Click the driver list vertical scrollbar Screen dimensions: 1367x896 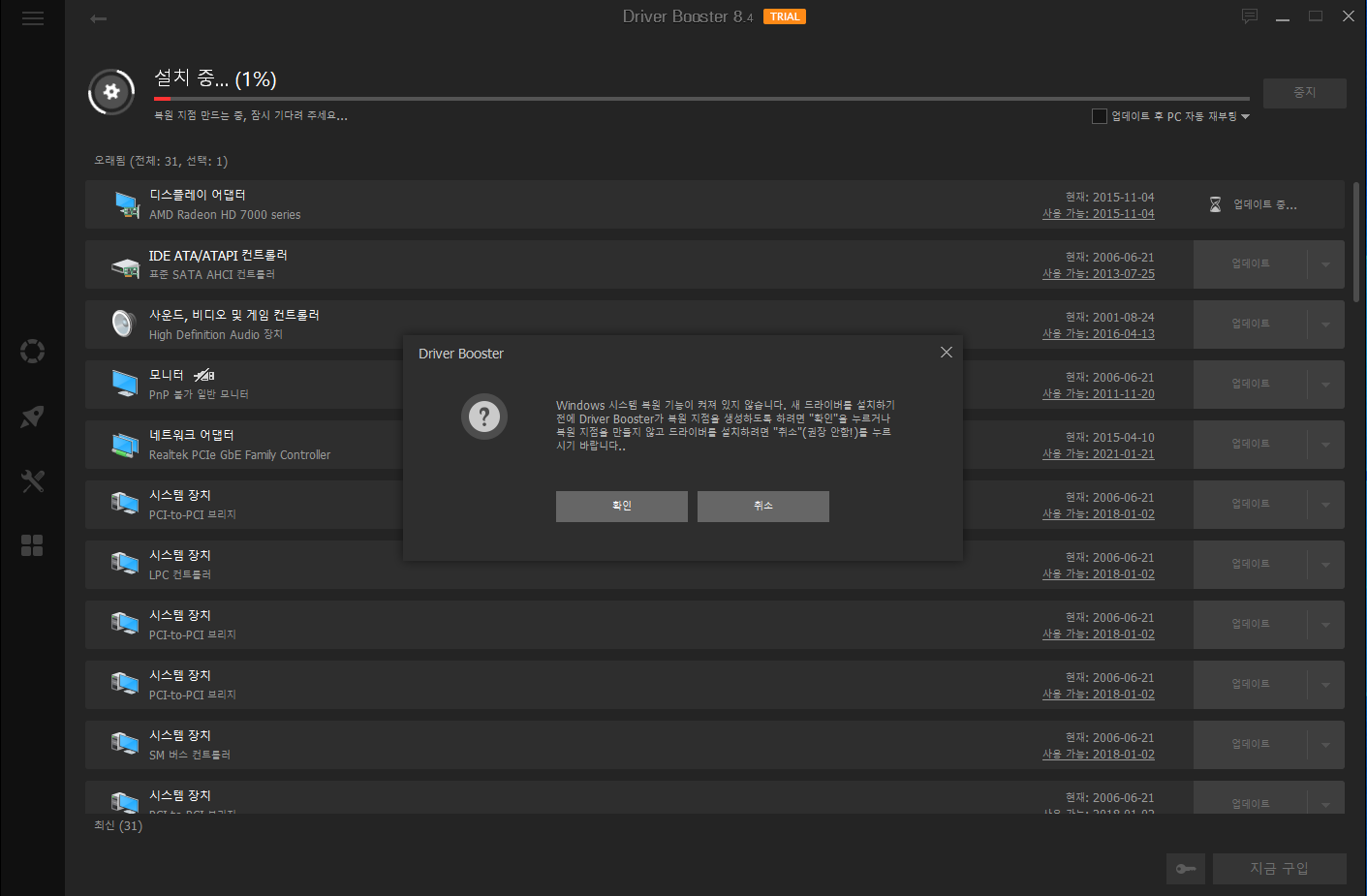(x=1356, y=242)
